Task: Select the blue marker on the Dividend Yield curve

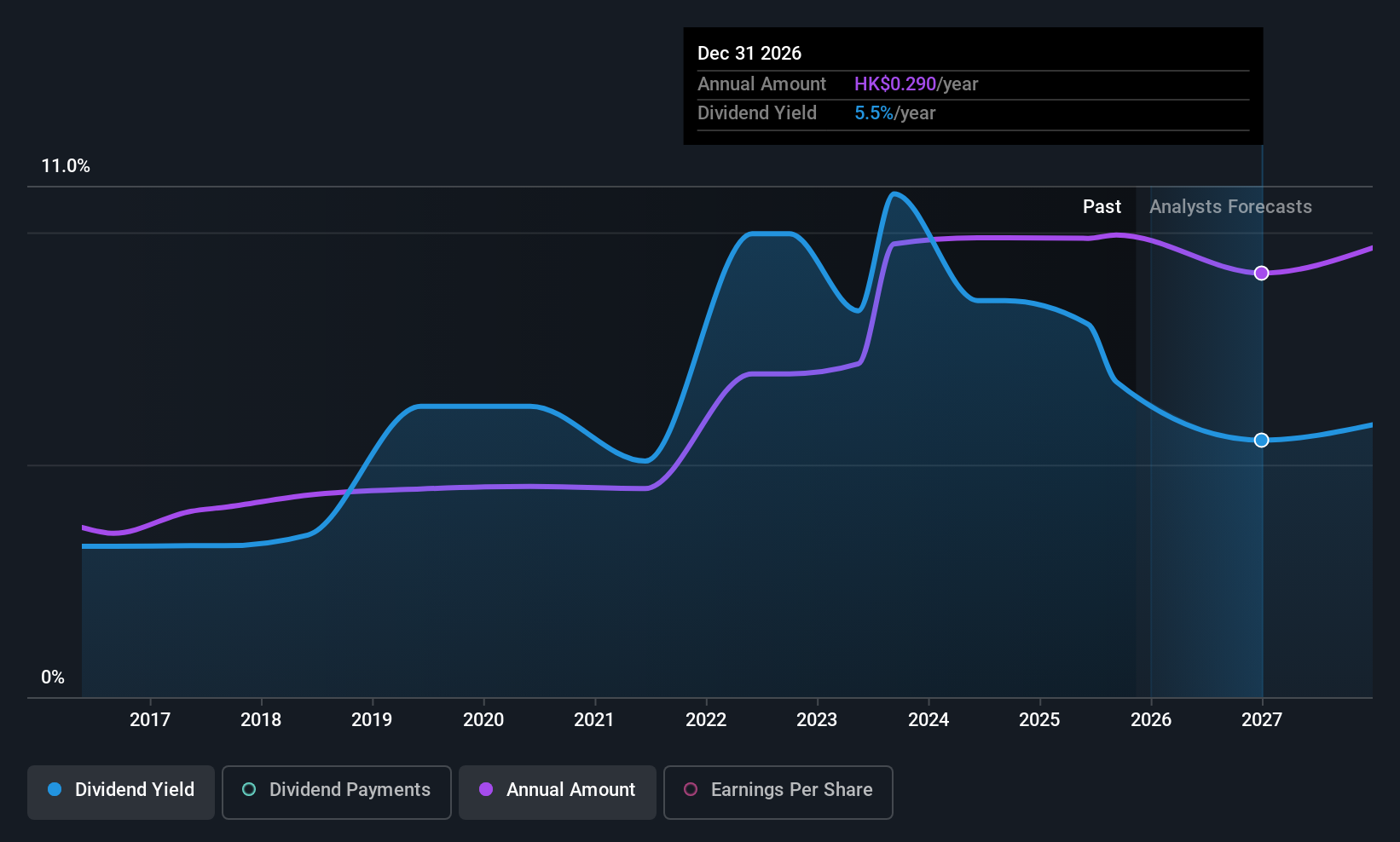Action: coord(1262,440)
